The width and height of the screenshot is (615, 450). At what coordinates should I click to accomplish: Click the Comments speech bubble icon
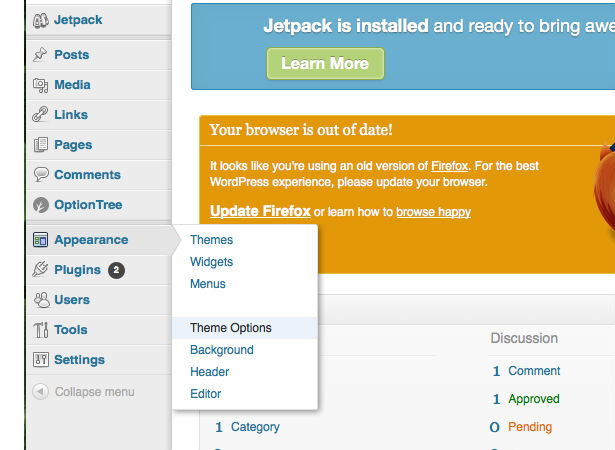point(41,175)
